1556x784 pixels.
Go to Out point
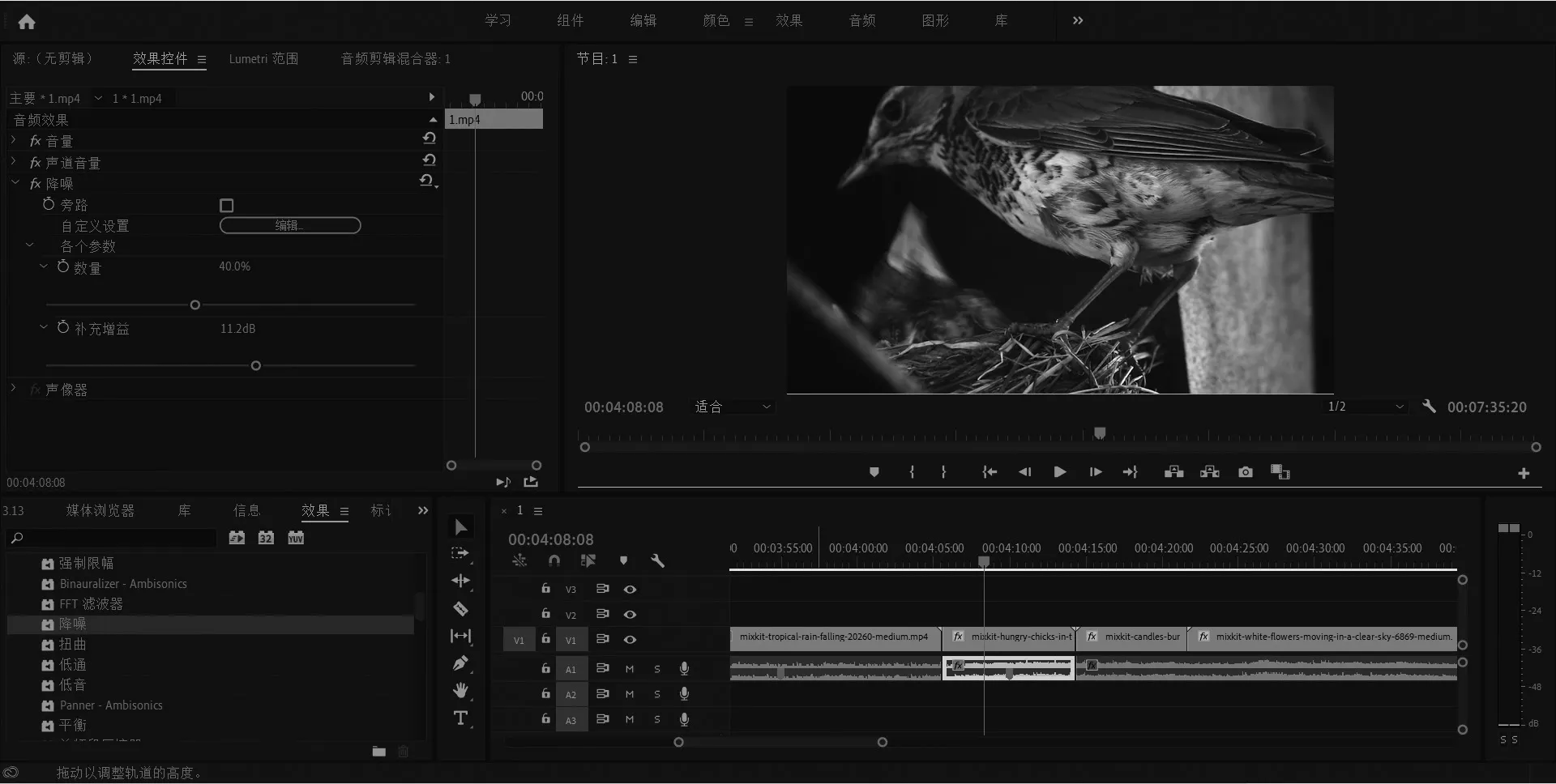[x=1131, y=472]
